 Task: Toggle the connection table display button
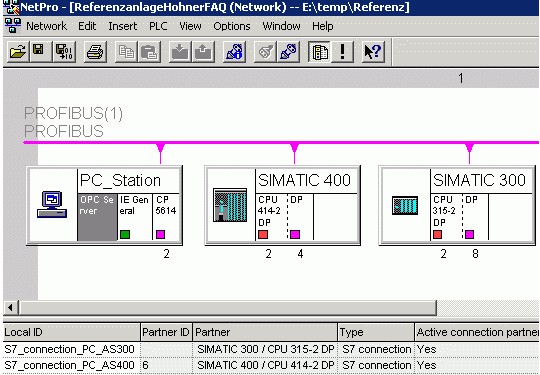pos(319,52)
